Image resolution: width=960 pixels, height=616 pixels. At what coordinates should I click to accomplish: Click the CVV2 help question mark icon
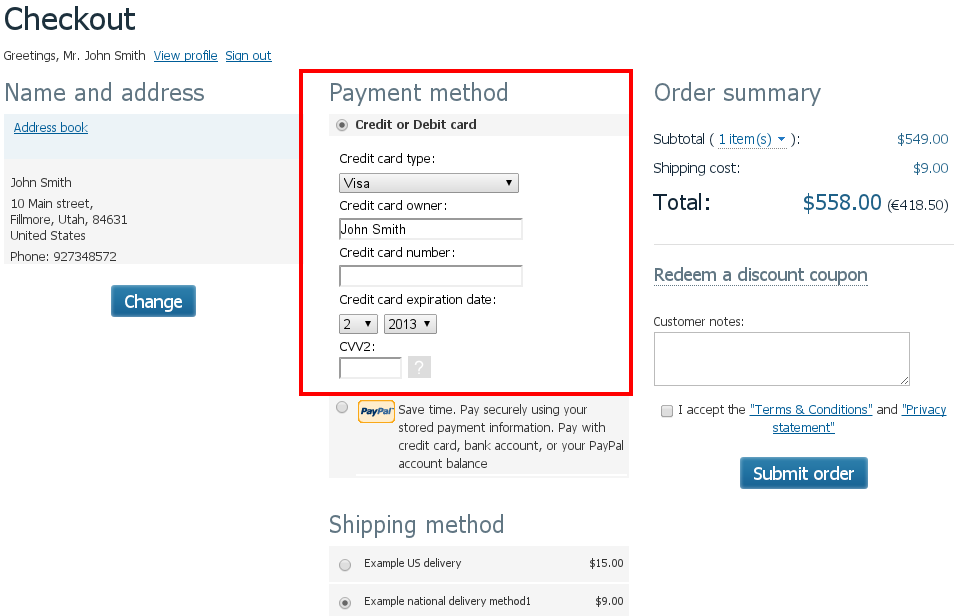click(x=419, y=367)
